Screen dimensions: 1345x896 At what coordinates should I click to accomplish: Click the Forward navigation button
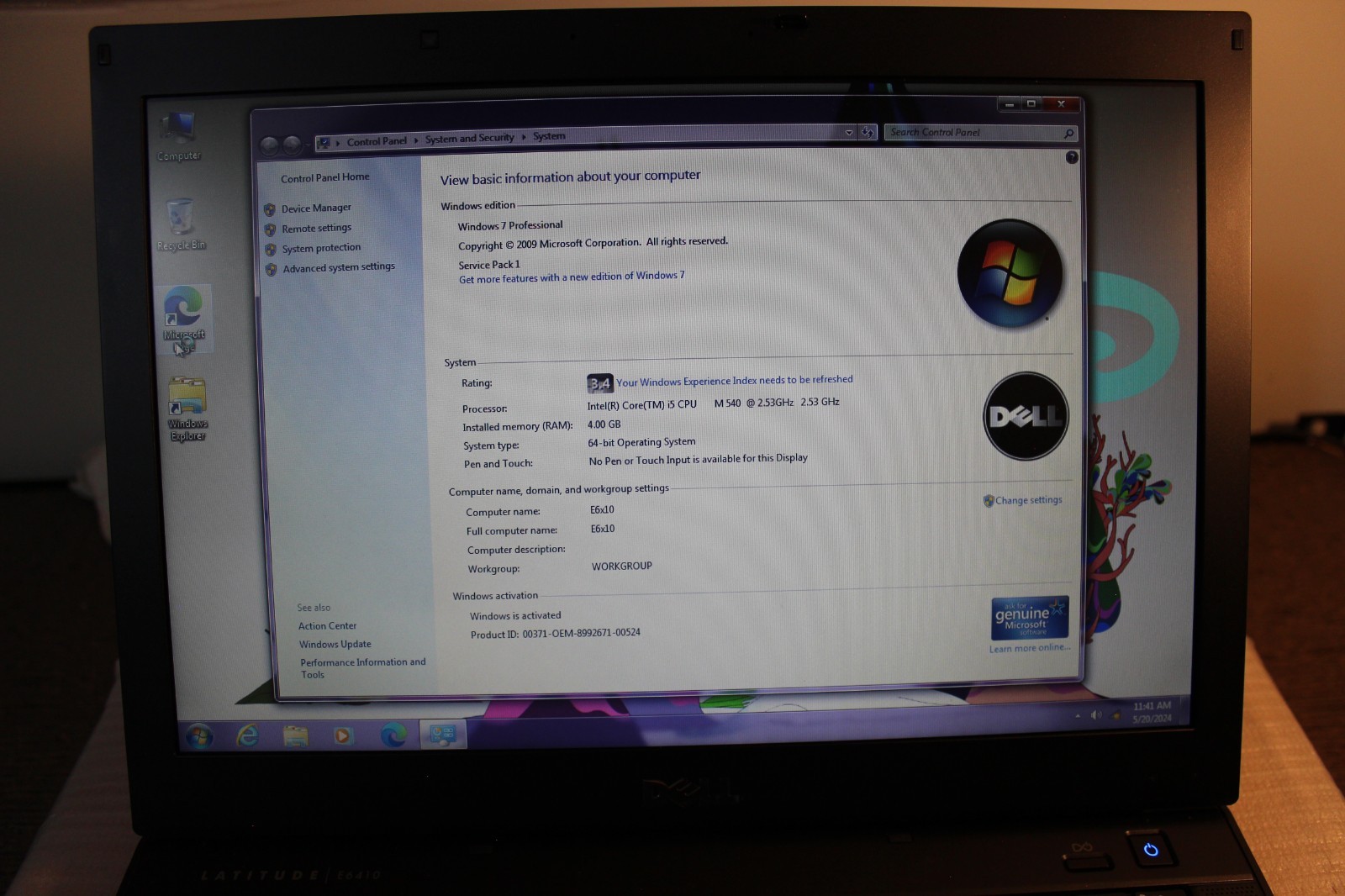tap(292, 145)
